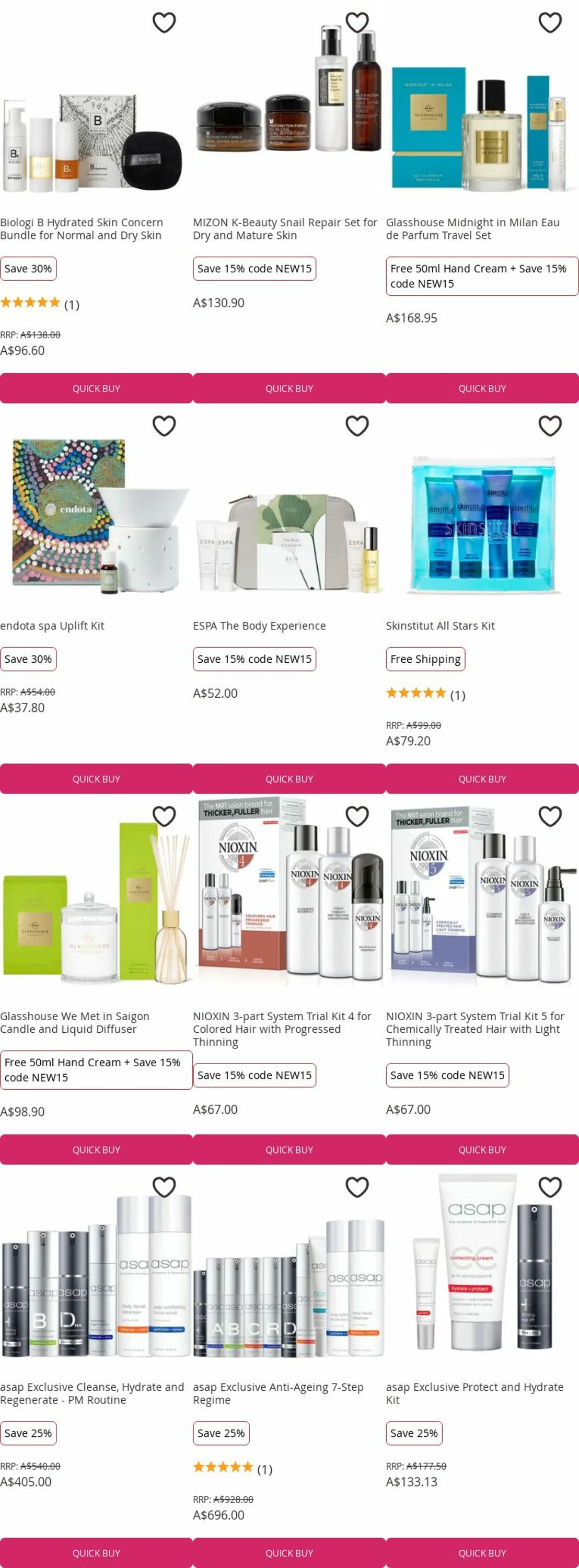Favorite the Glasshouse We Met in Saigon set

coord(164,816)
